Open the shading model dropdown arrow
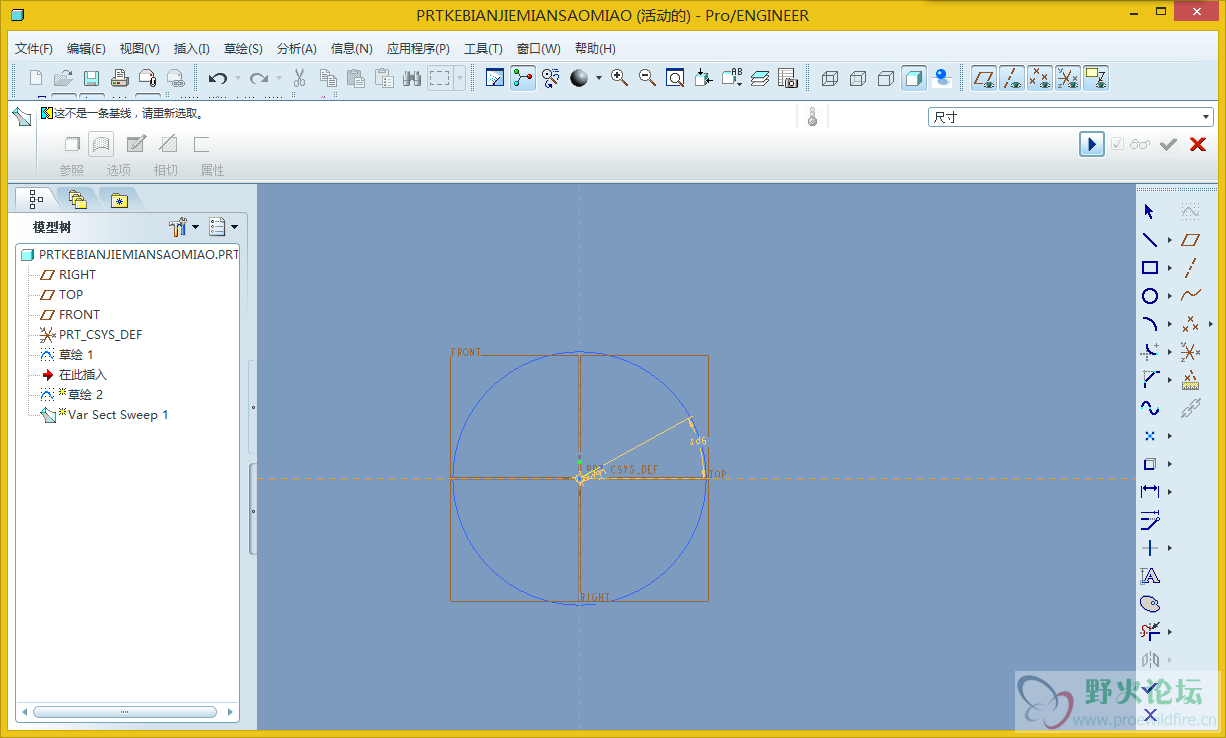1226x738 pixels. pyautogui.click(x=599, y=78)
